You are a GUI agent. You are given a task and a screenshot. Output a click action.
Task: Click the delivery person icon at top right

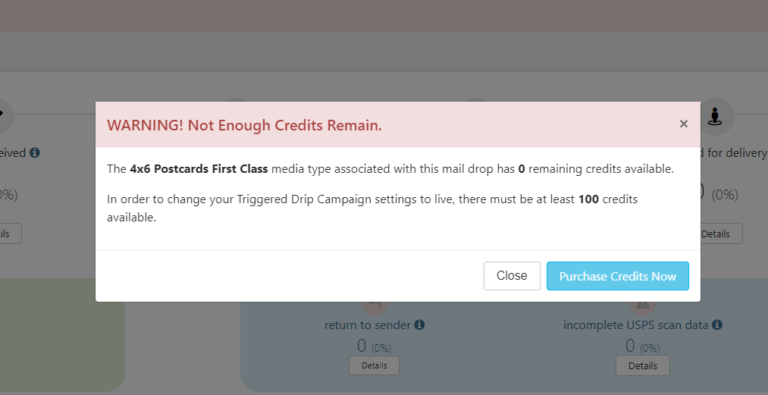point(715,117)
